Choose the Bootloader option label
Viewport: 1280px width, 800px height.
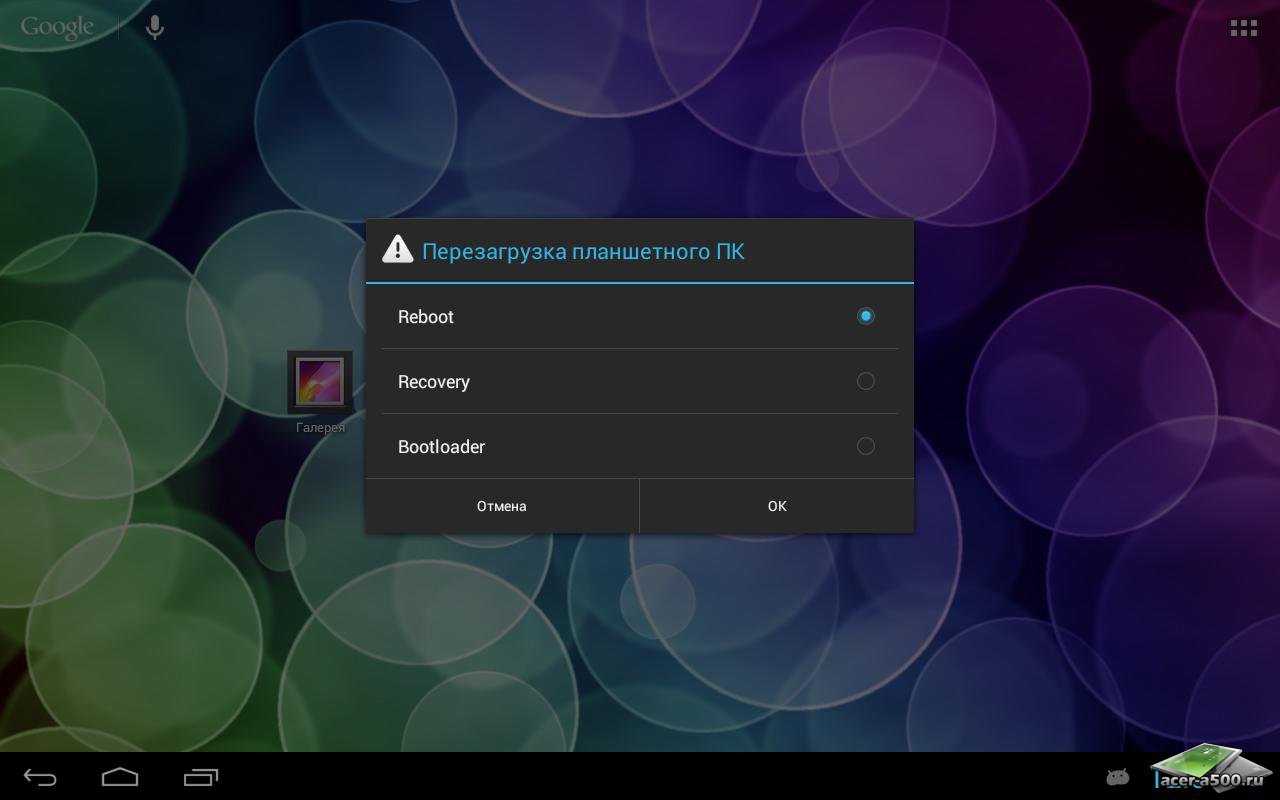[441, 447]
